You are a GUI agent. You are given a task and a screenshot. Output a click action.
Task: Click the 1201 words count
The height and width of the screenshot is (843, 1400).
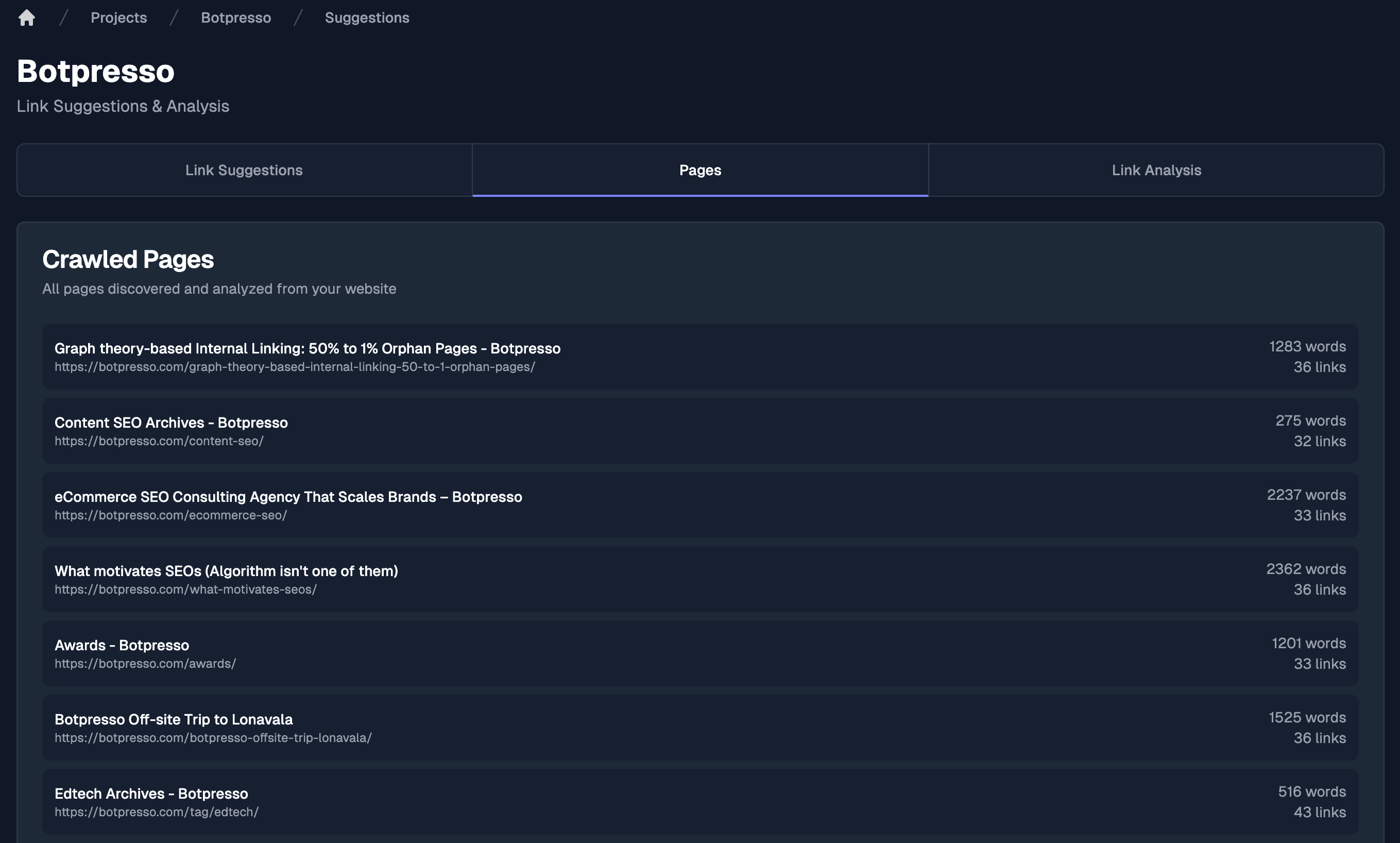[1309, 643]
